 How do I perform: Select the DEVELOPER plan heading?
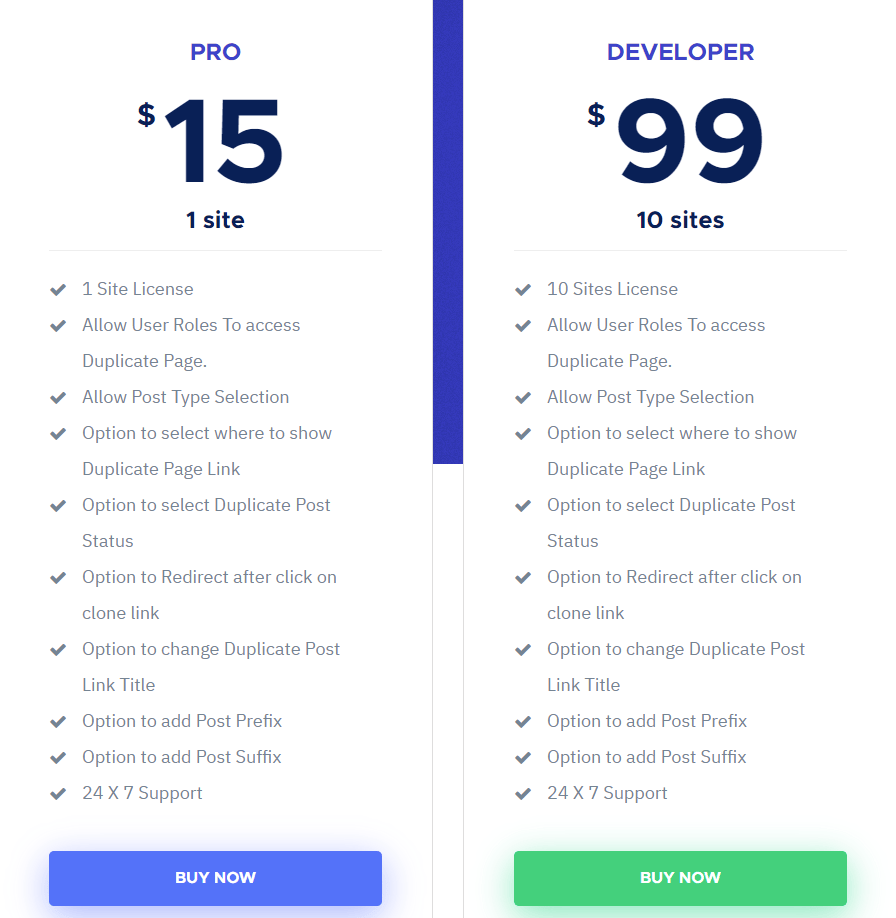tap(680, 52)
